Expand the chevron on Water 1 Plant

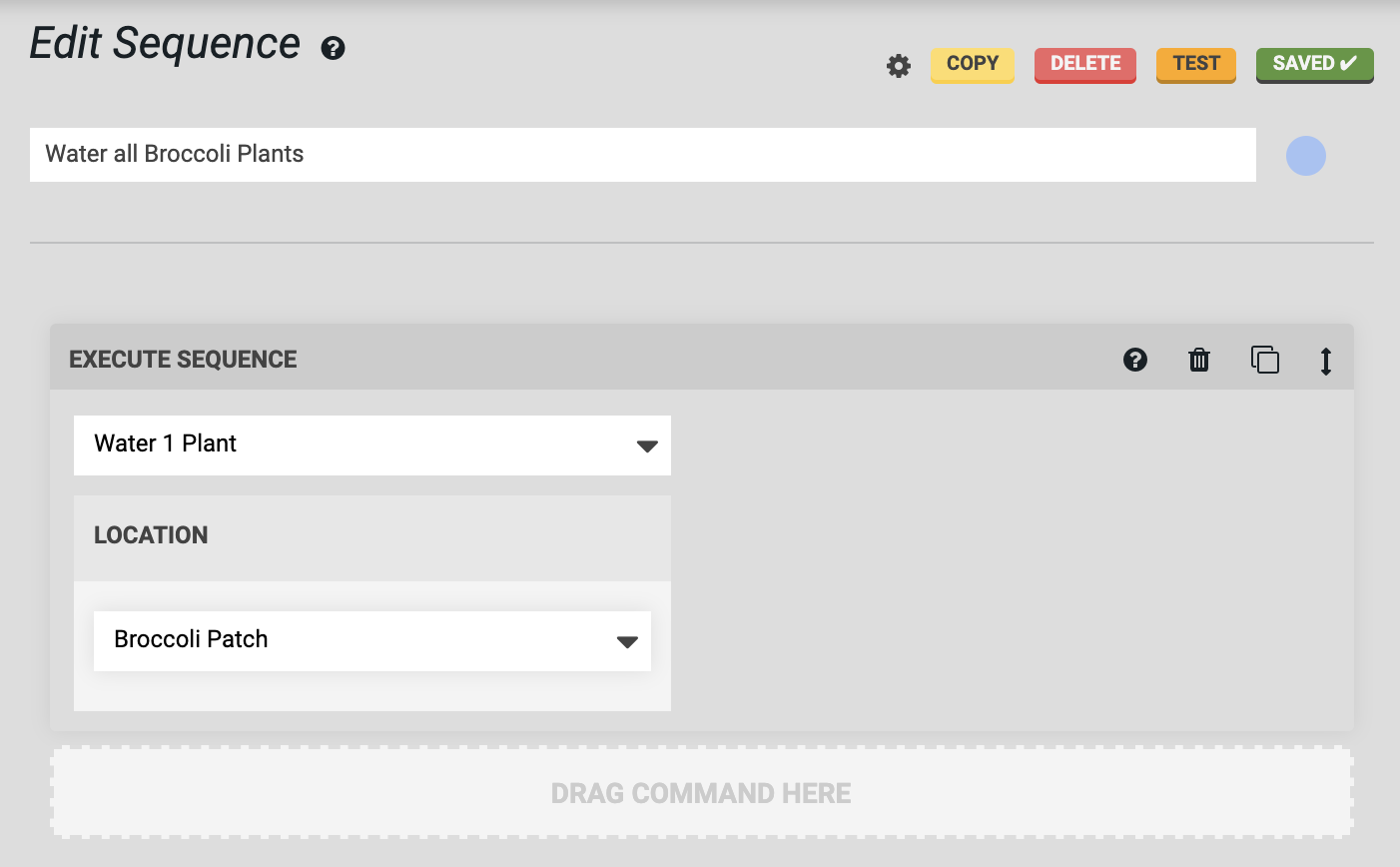click(647, 444)
